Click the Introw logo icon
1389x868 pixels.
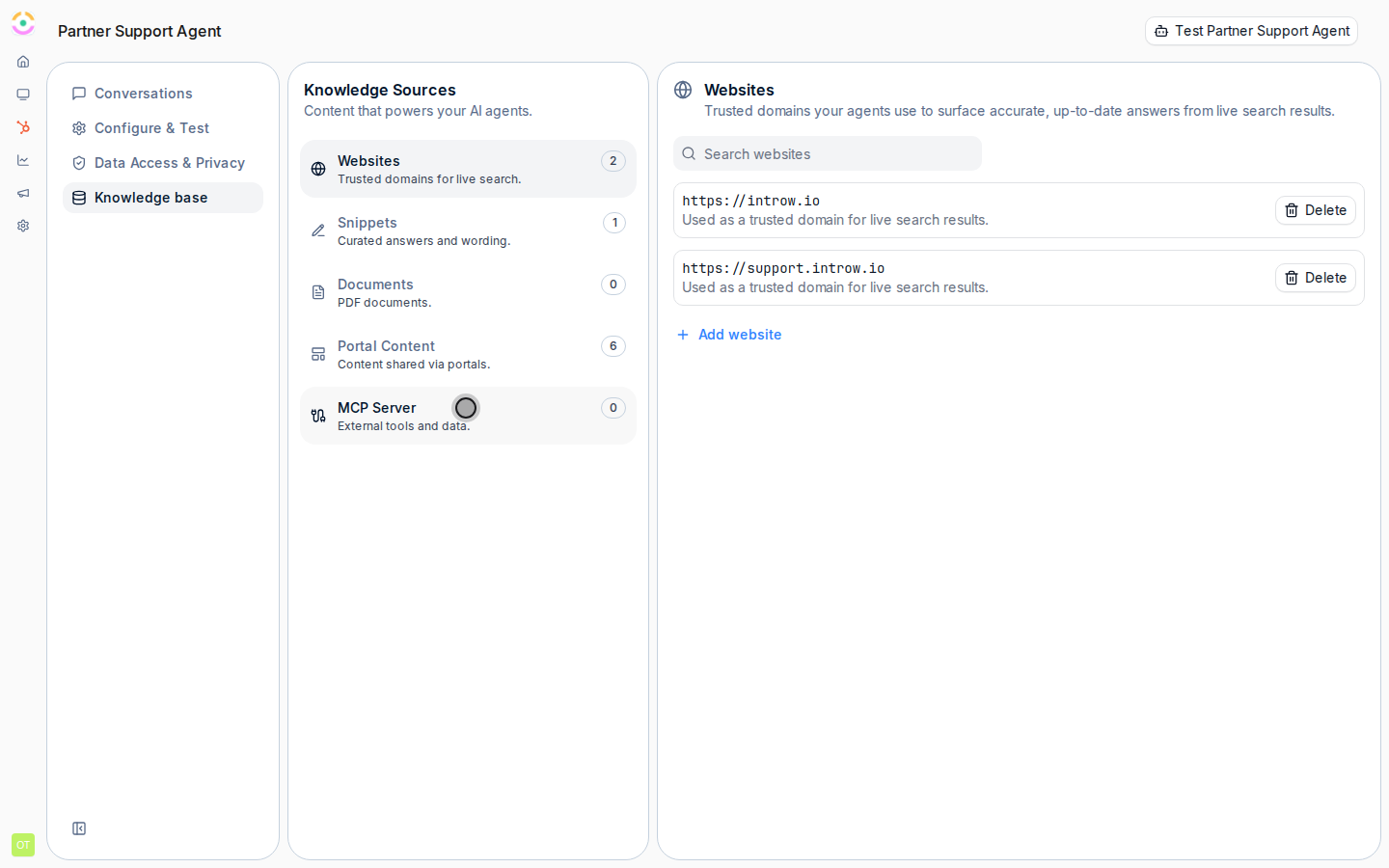coord(23,23)
